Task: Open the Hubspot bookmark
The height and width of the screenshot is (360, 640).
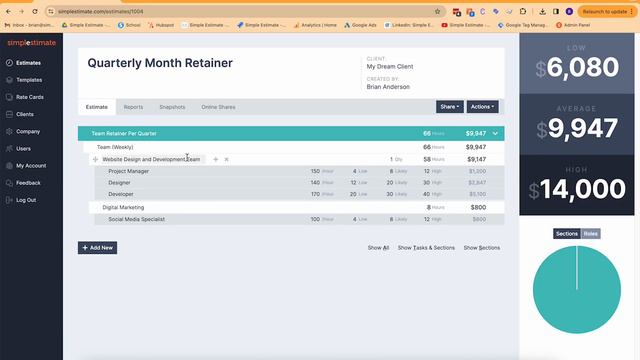Action: pyautogui.click(x=161, y=25)
